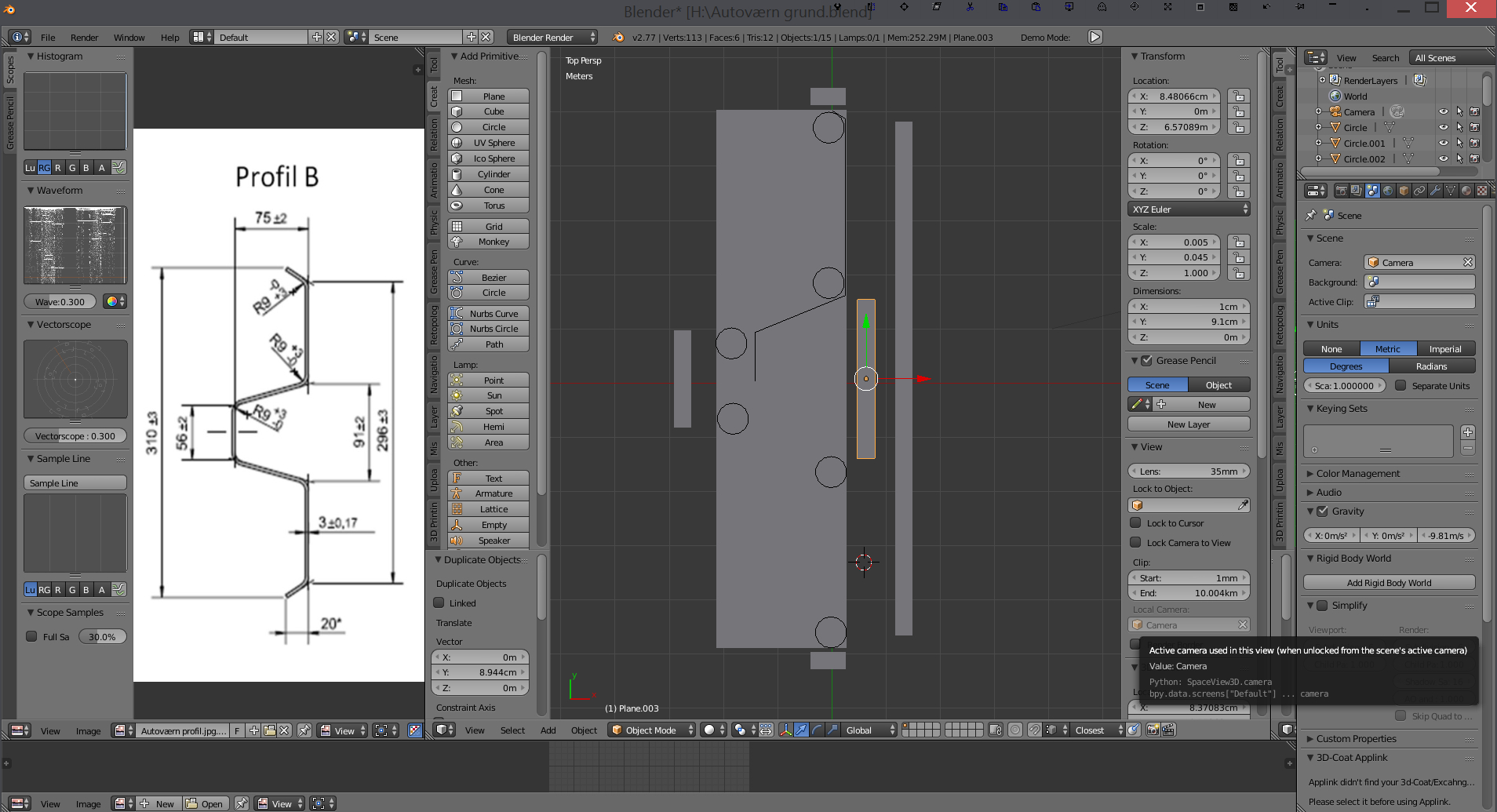Pin the properties context with the pin icon
The width and height of the screenshot is (1497, 812).
(x=1311, y=215)
